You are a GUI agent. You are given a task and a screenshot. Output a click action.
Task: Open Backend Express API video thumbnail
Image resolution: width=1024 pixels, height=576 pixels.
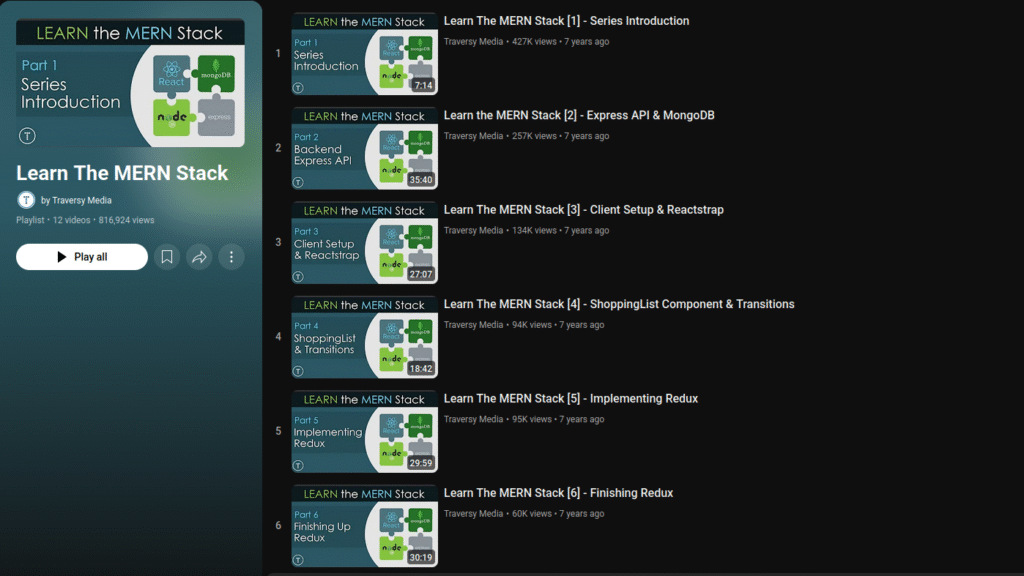364,148
